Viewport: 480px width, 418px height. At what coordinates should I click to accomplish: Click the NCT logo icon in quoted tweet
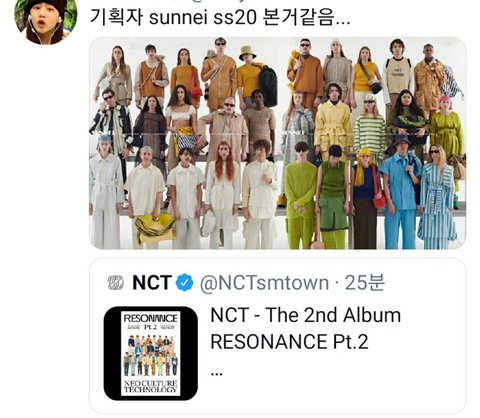pos(116,283)
